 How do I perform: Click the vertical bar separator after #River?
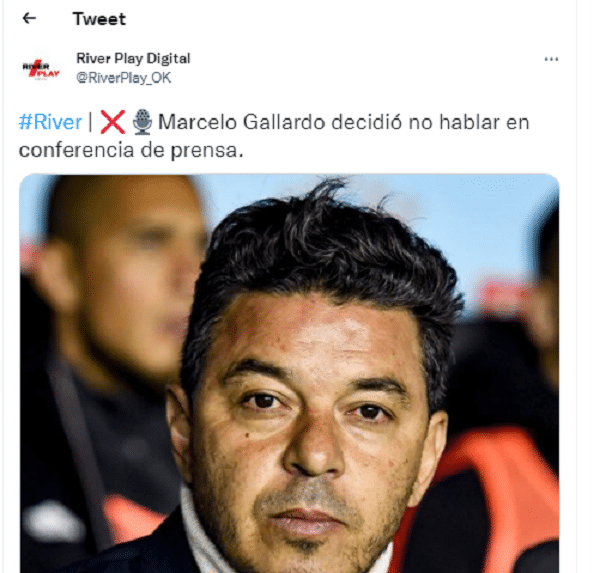tap(91, 122)
